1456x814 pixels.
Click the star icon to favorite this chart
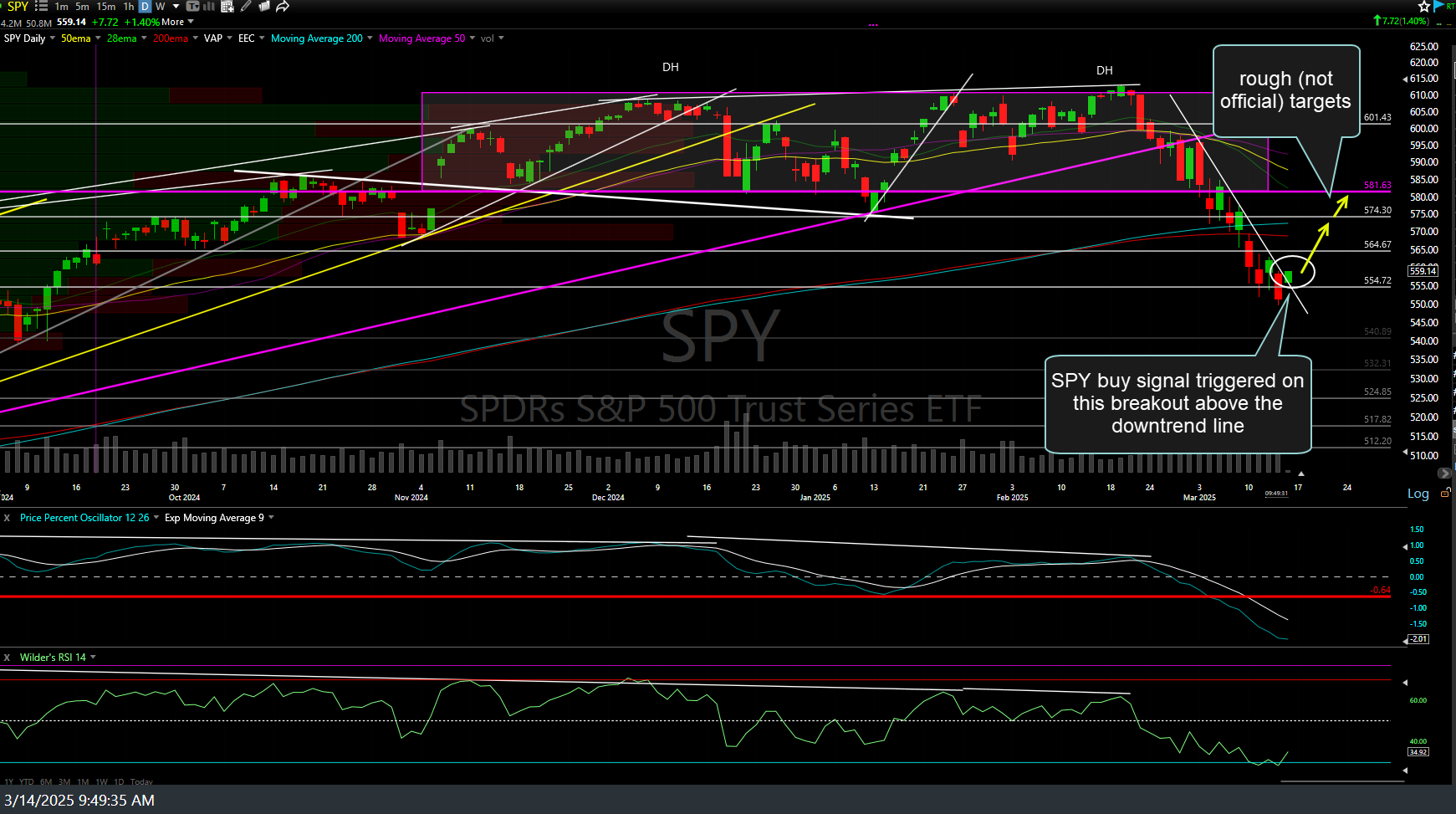[x=1423, y=6]
